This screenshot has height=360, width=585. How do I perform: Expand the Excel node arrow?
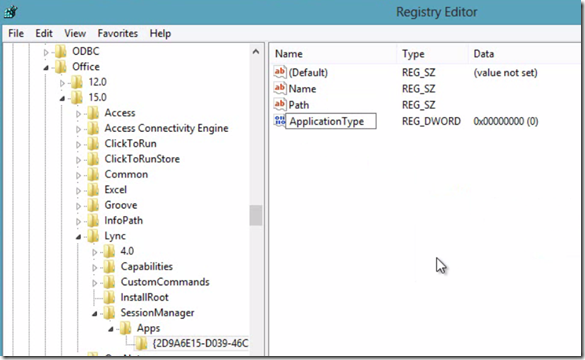click(78, 191)
